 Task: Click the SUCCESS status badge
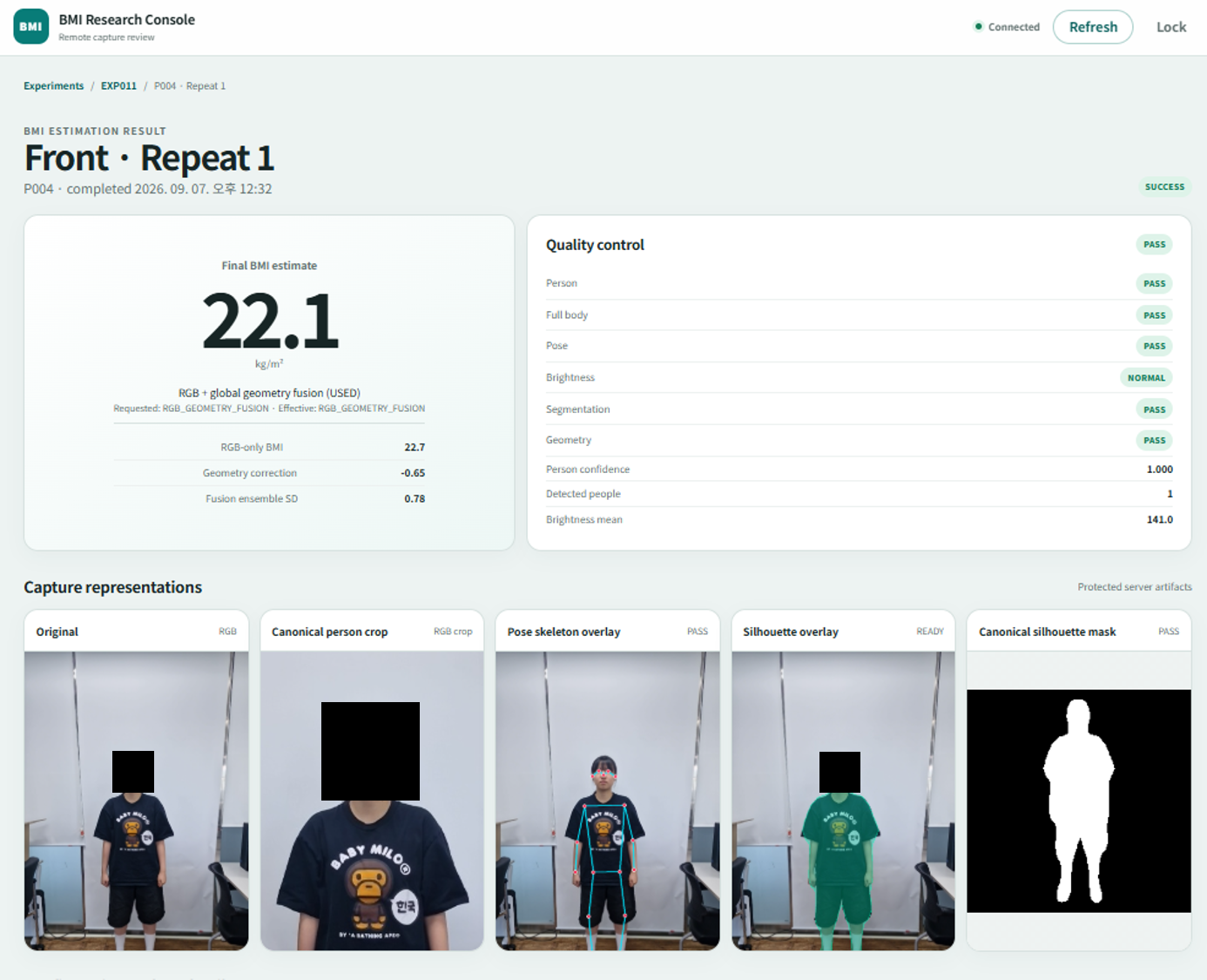pos(1164,186)
